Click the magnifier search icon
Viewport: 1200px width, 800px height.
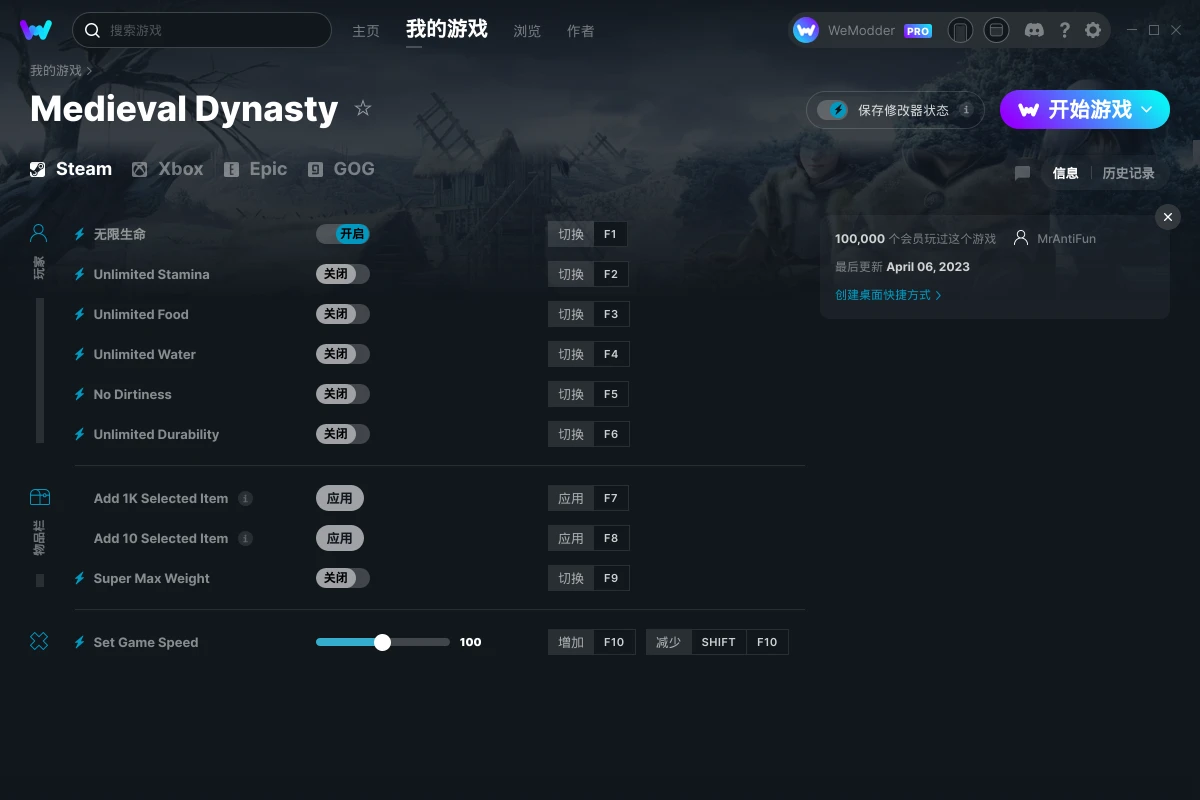(93, 30)
